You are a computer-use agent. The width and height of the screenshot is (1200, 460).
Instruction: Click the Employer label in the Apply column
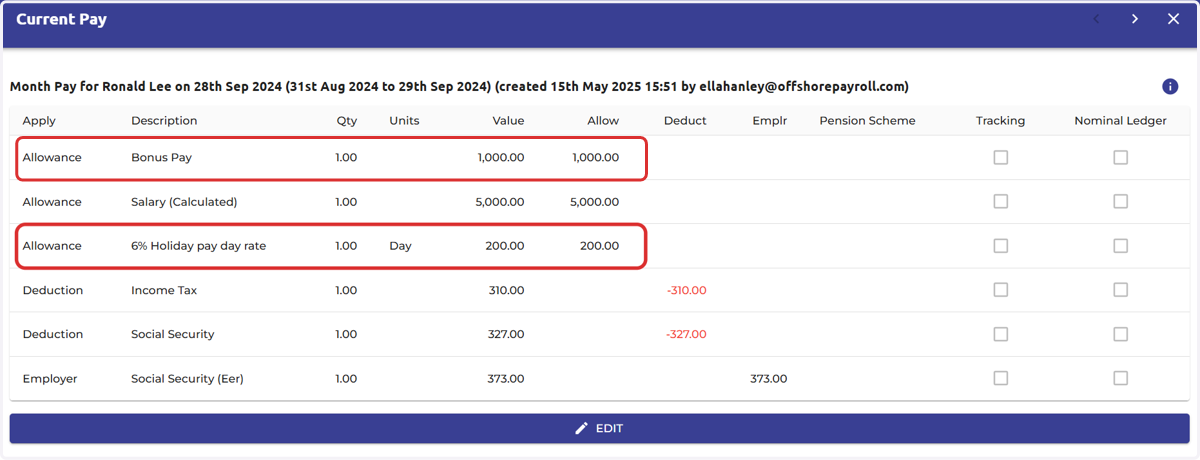[x=50, y=379]
